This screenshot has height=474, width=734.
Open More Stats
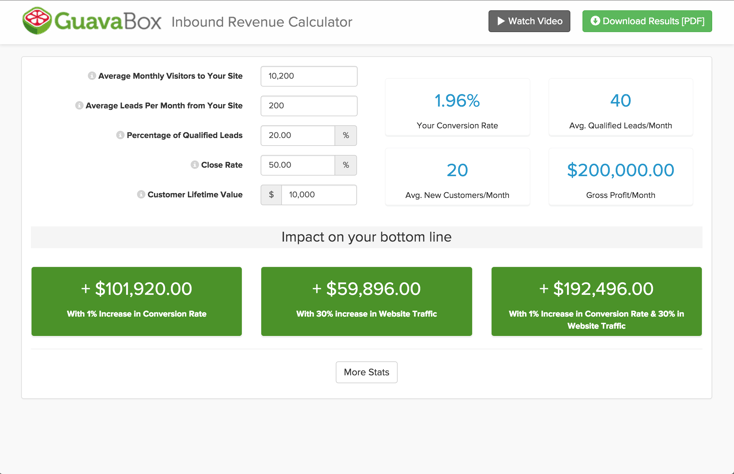click(x=367, y=372)
